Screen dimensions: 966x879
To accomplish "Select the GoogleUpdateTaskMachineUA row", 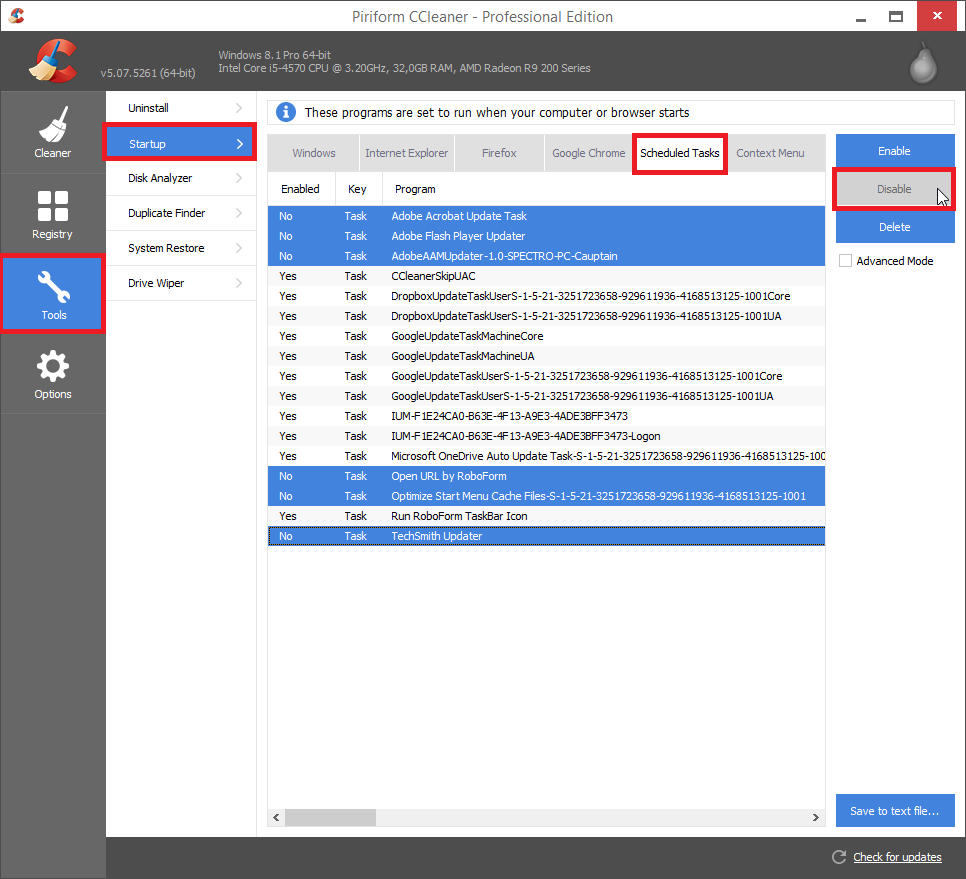I will 546,356.
